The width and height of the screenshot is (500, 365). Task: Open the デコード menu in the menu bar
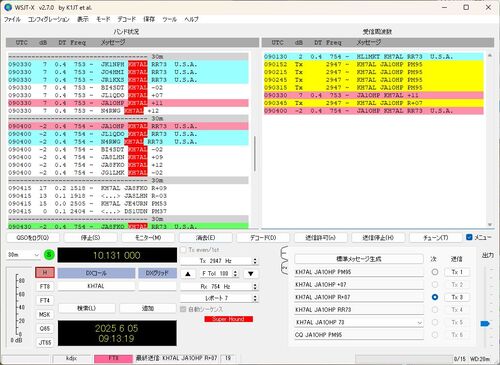126,19
